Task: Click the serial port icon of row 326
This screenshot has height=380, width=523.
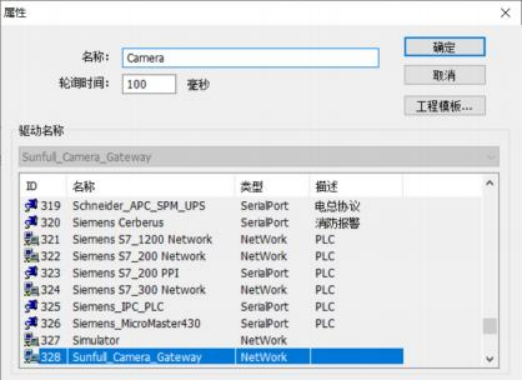Action: tap(31, 323)
